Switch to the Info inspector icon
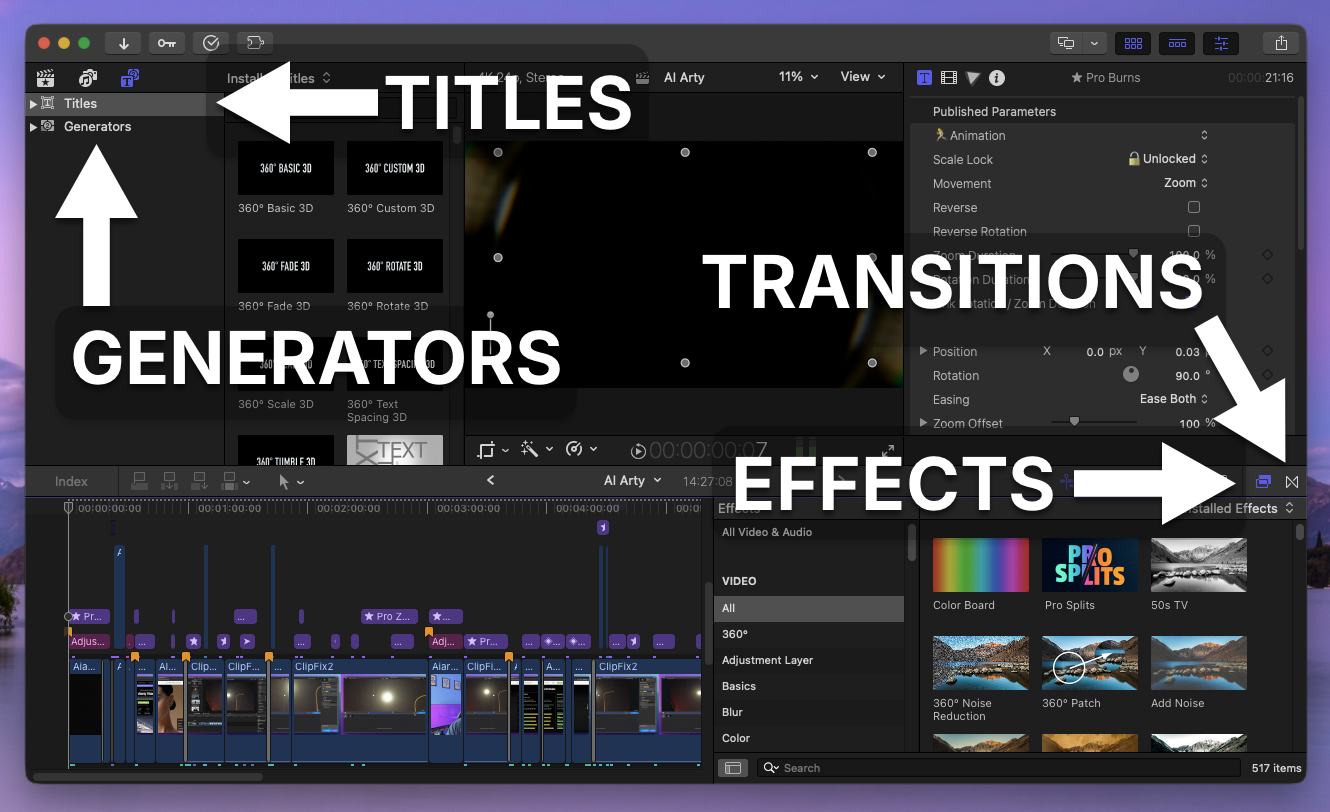Image resolution: width=1330 pixels, height=812 pixels. pos(997,78)
